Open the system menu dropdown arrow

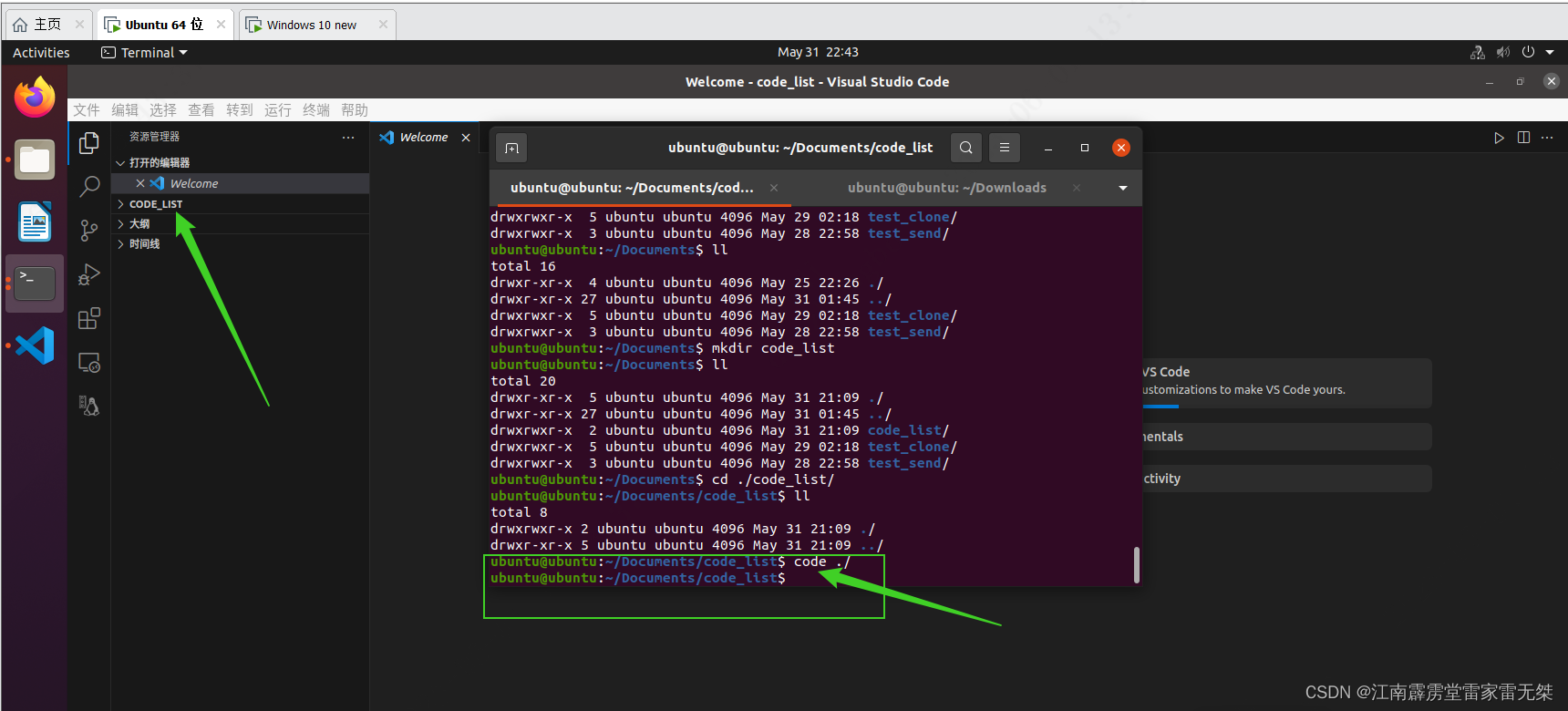coord(1550,53)
